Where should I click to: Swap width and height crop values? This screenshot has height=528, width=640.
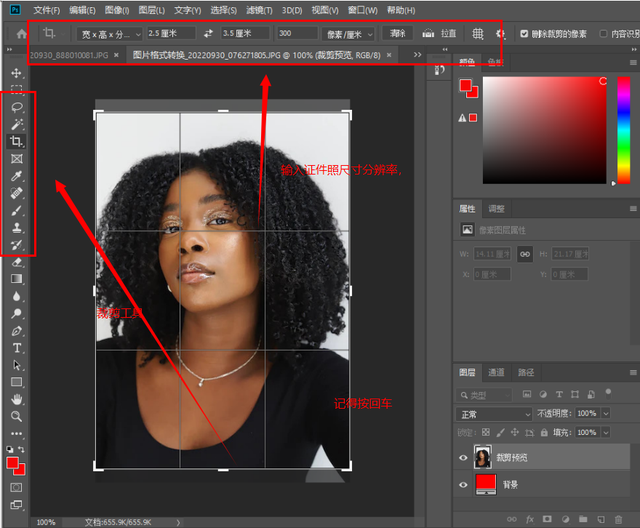(208, 33)
